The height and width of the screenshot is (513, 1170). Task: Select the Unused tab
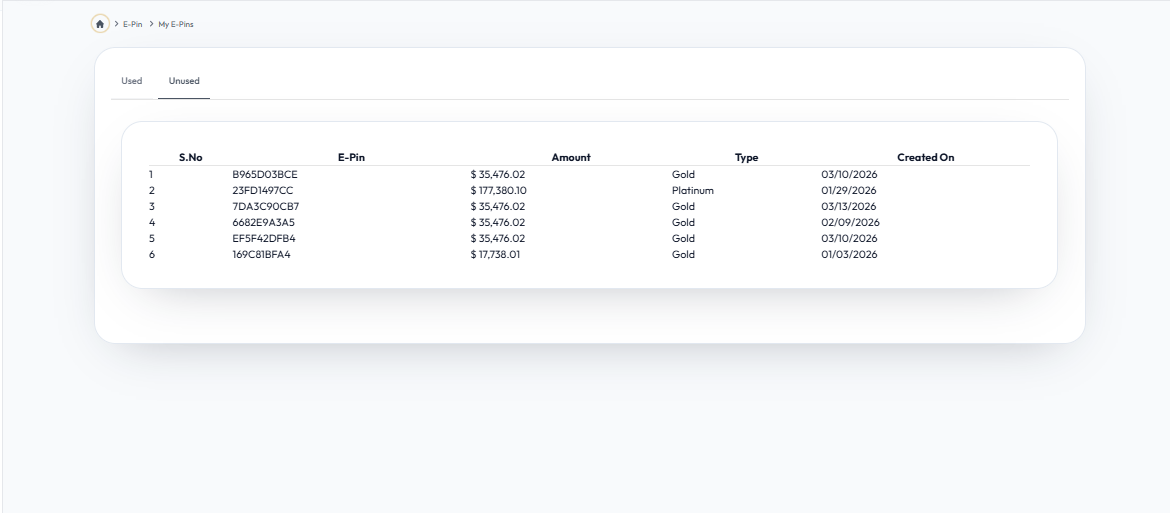(184, 81)
